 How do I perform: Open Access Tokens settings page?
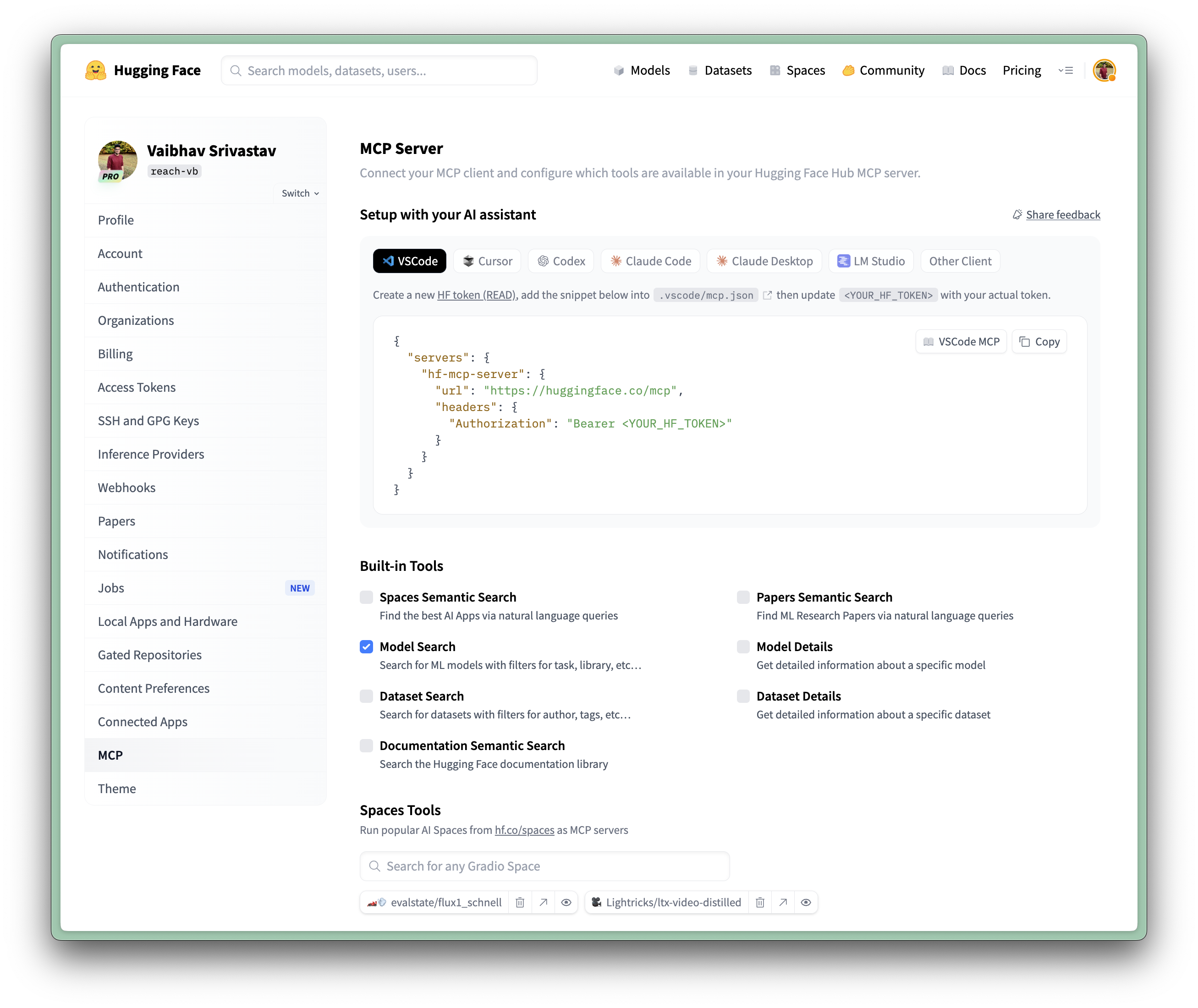137,388
